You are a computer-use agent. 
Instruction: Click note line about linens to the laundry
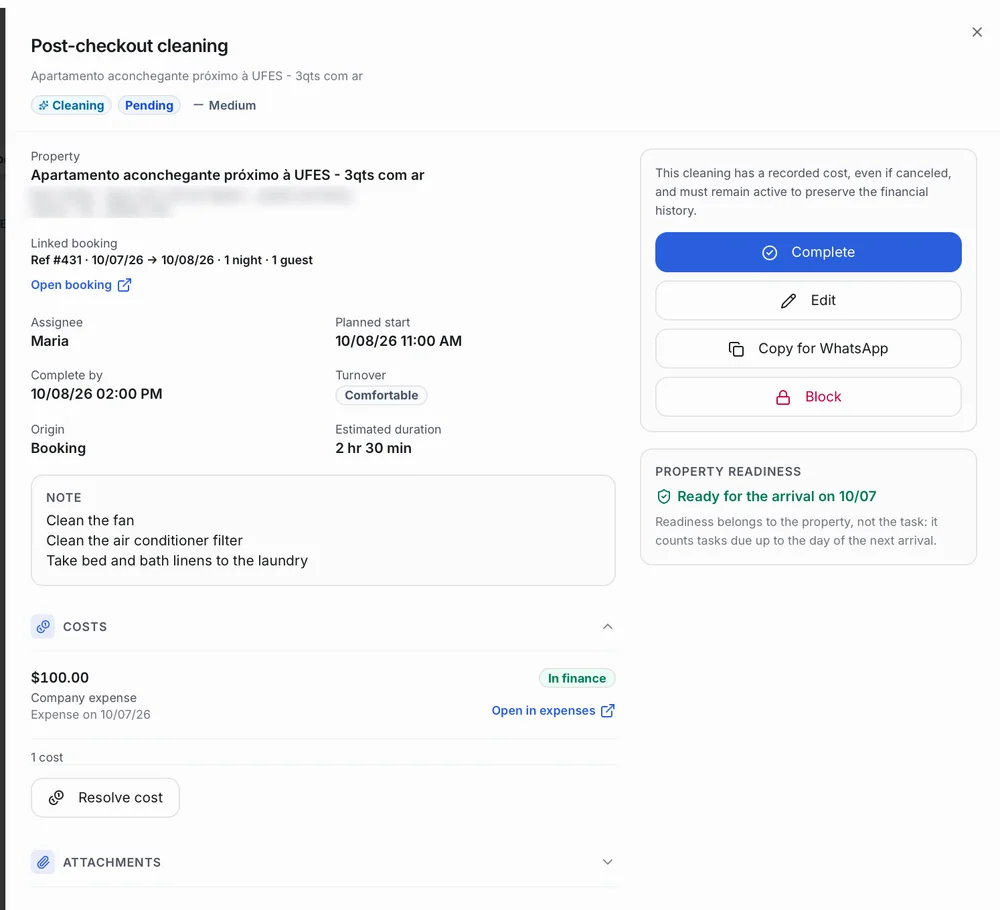(177, 561)
